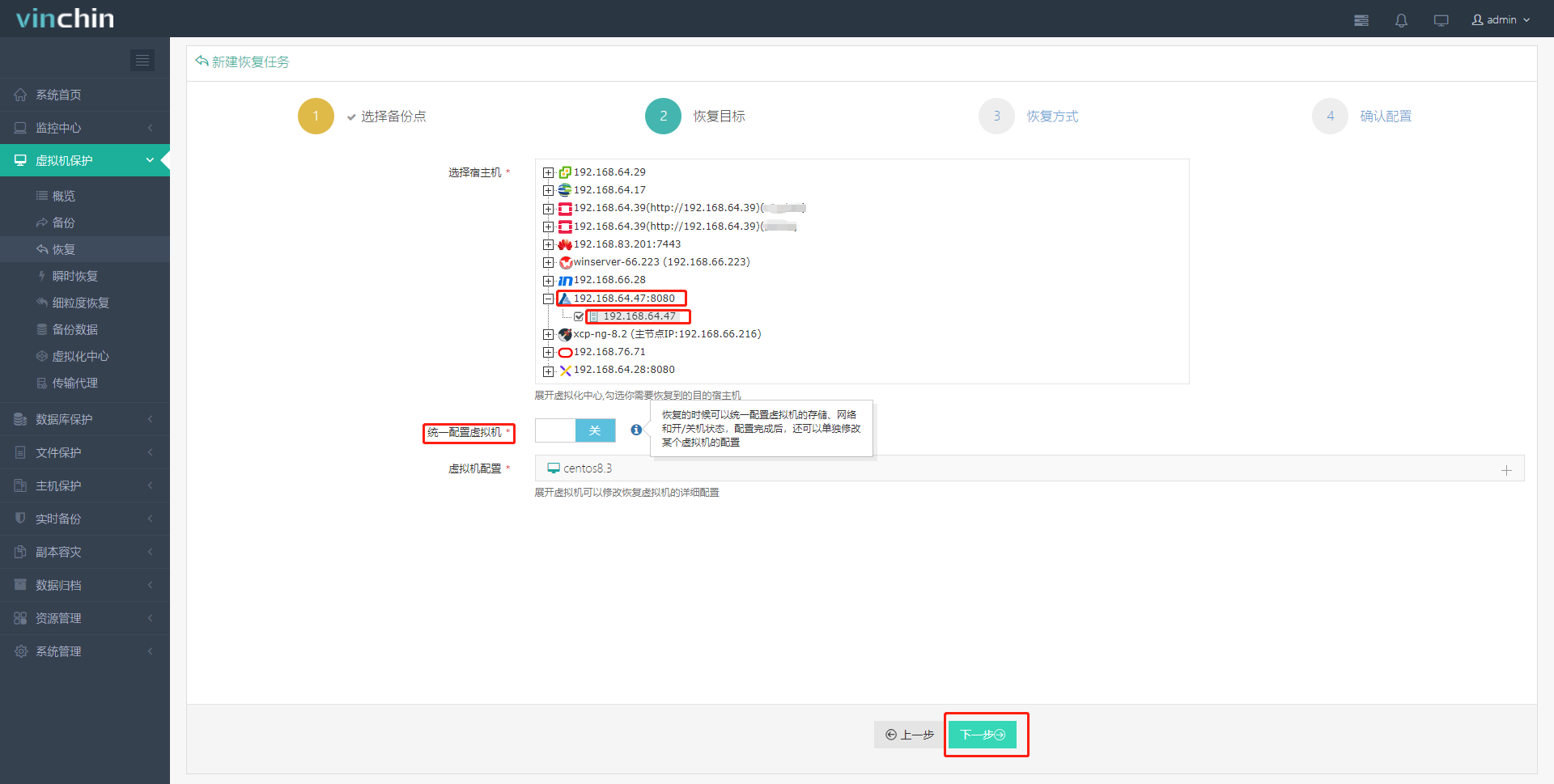This screenshot has height=784, width=1554.
Task: Go to 系统首页 in sidebar
Action: pos(85,95)
